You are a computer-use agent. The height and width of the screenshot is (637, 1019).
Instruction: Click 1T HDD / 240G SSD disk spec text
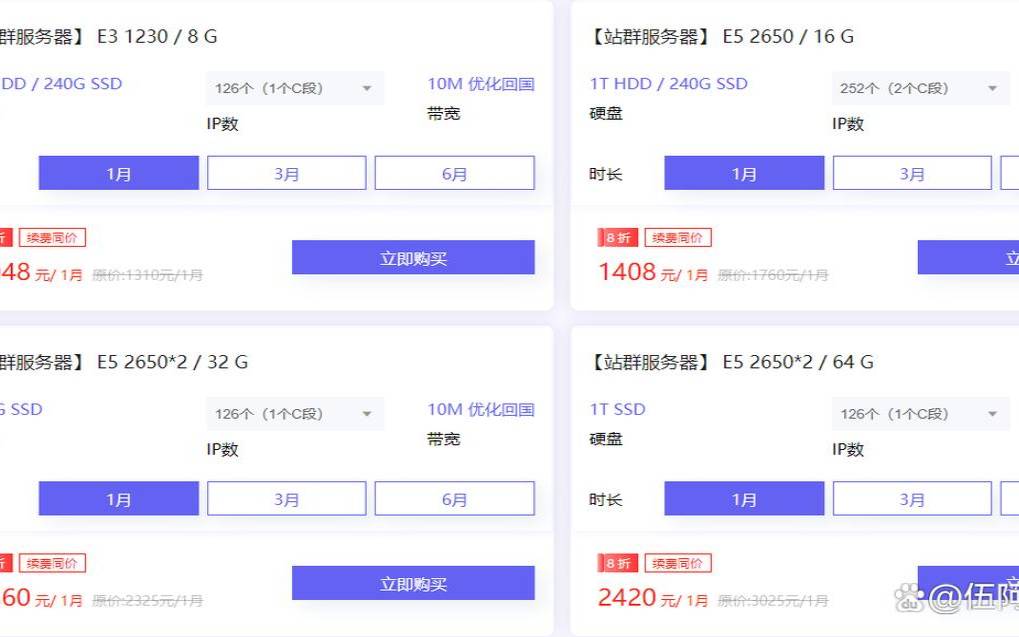669,84
